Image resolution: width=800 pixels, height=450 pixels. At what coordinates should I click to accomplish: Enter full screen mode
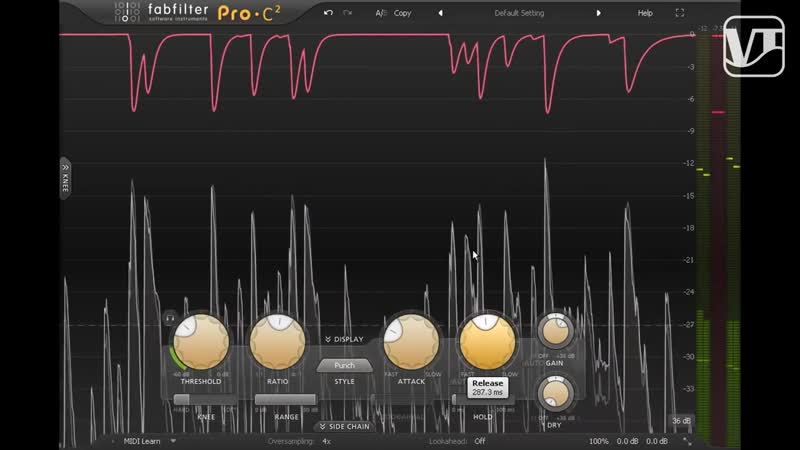point(680,13)
